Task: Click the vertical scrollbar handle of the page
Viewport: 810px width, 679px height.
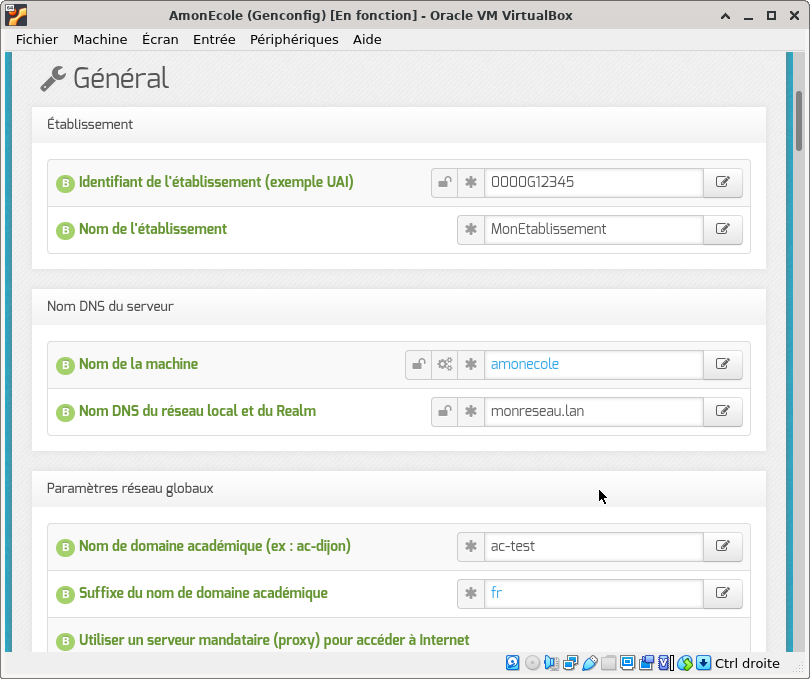Action: 799,120
